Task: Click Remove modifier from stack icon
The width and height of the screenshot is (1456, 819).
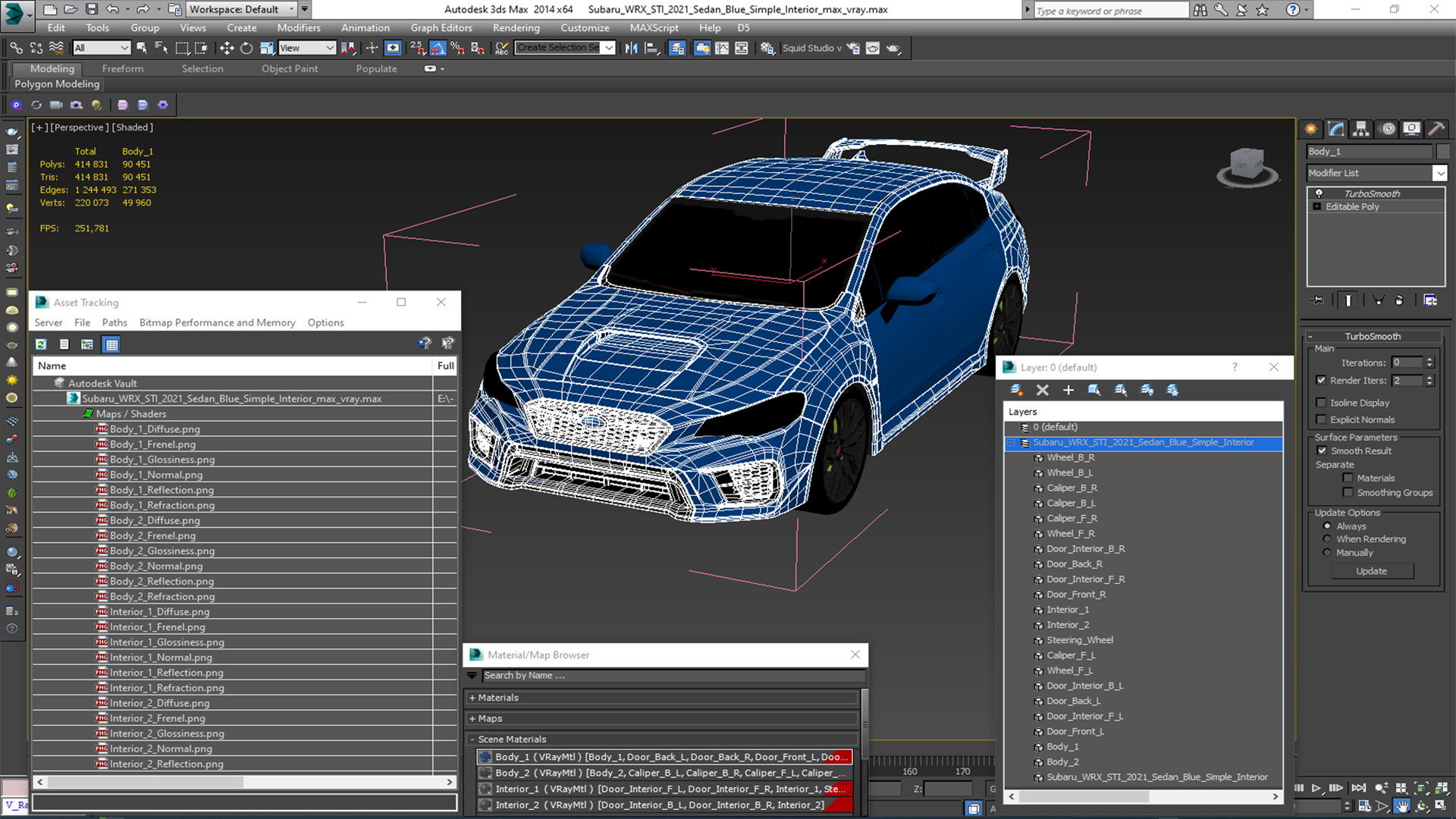Action: pos(1399,300)
